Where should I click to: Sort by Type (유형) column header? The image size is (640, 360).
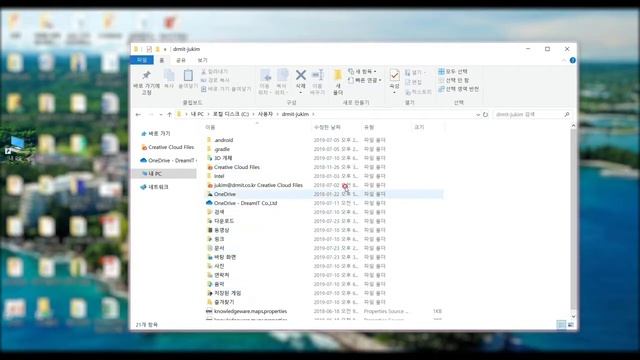(369, 127)
